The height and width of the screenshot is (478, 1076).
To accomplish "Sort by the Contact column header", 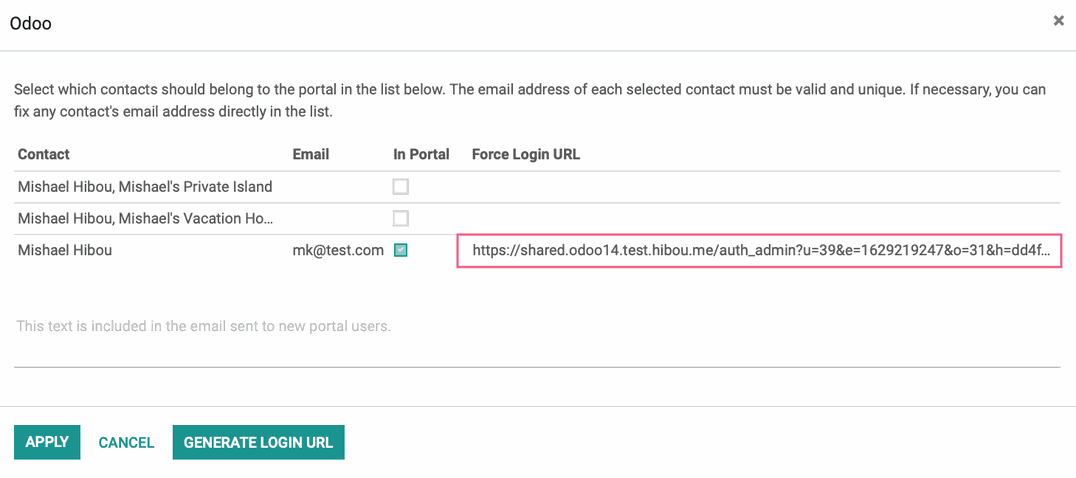I will coord(44,154).
